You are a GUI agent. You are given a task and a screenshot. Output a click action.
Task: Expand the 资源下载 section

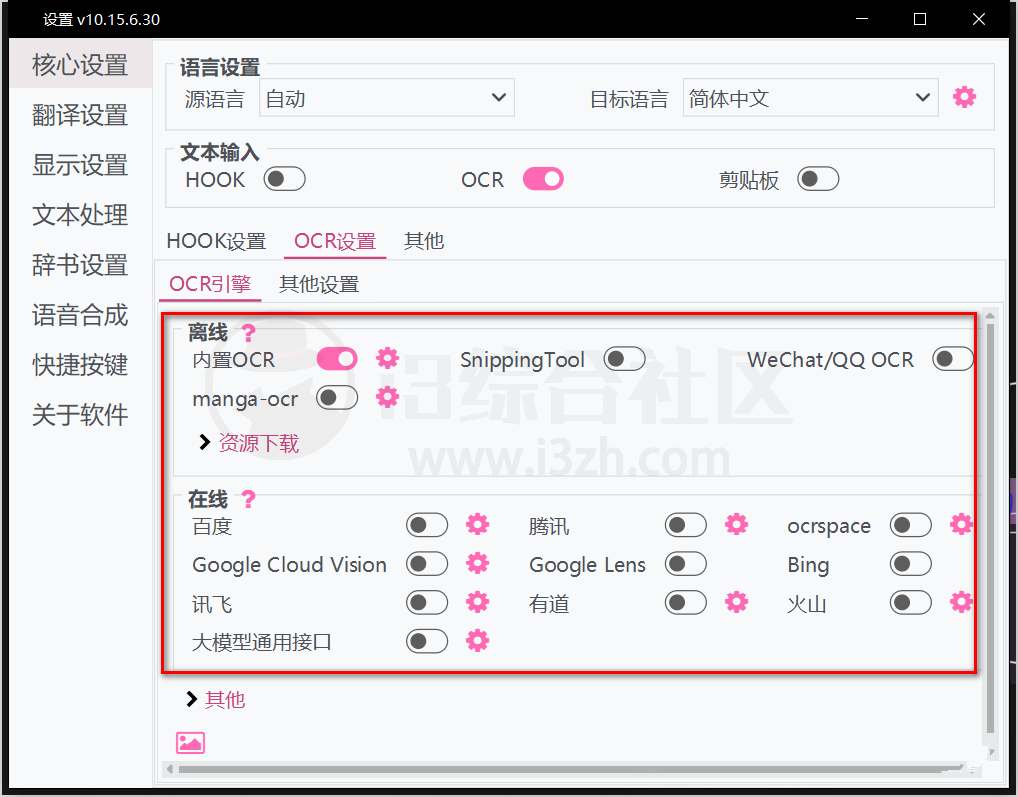click(x=249, y=443)
